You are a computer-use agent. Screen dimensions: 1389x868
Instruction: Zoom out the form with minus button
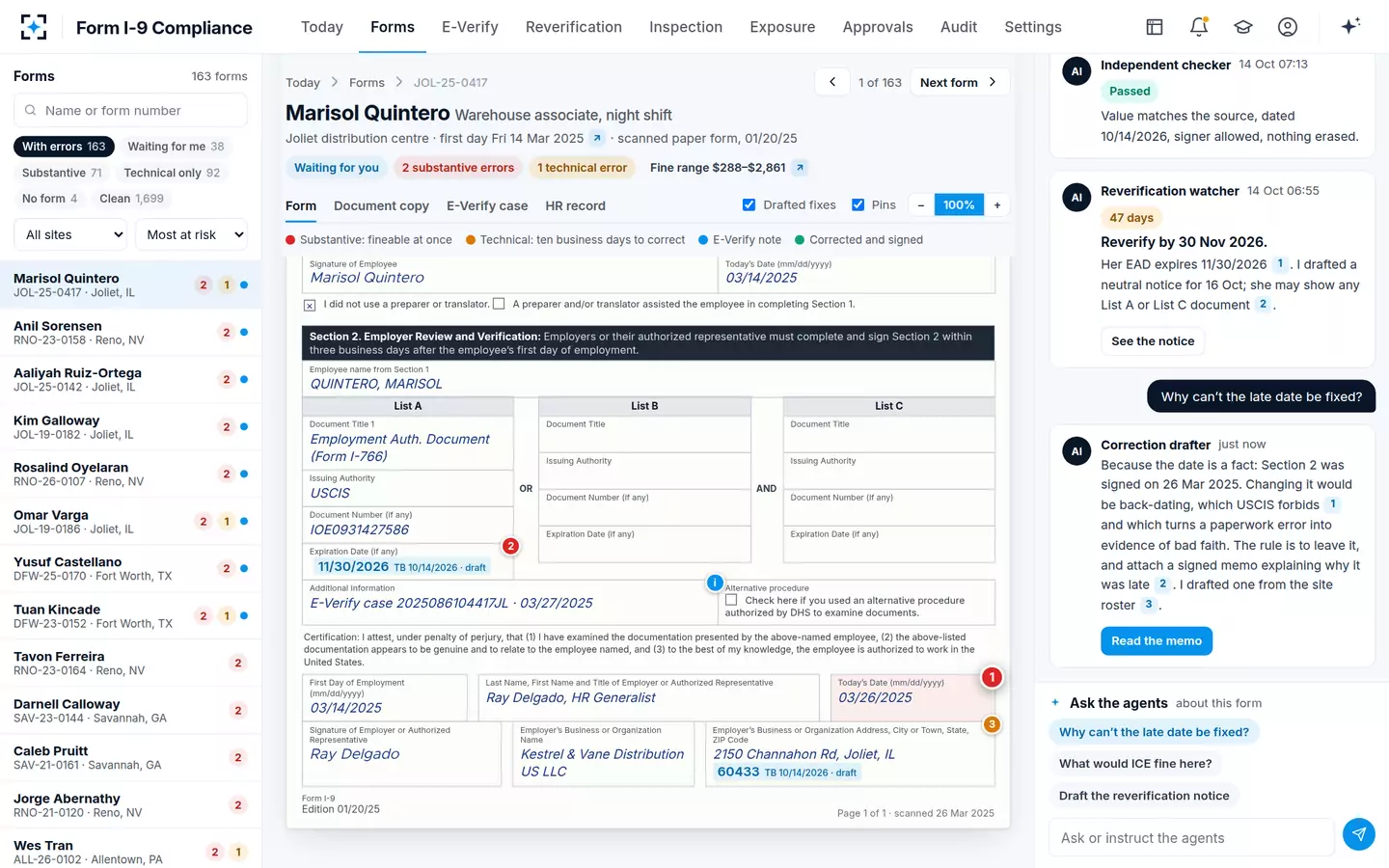pyautogui.click(x=921, y=205)
